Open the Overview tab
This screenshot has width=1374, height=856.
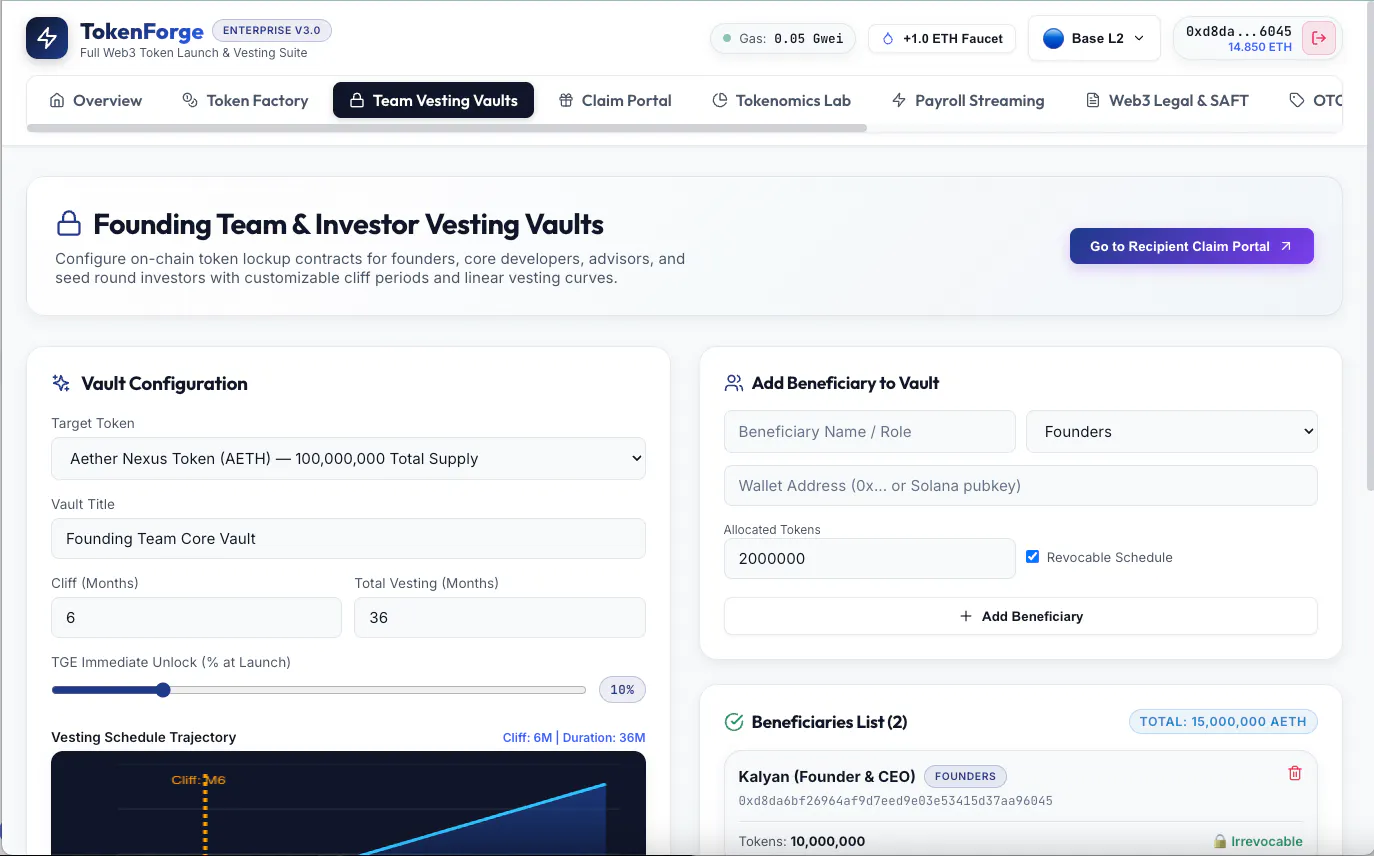point(96,100)
